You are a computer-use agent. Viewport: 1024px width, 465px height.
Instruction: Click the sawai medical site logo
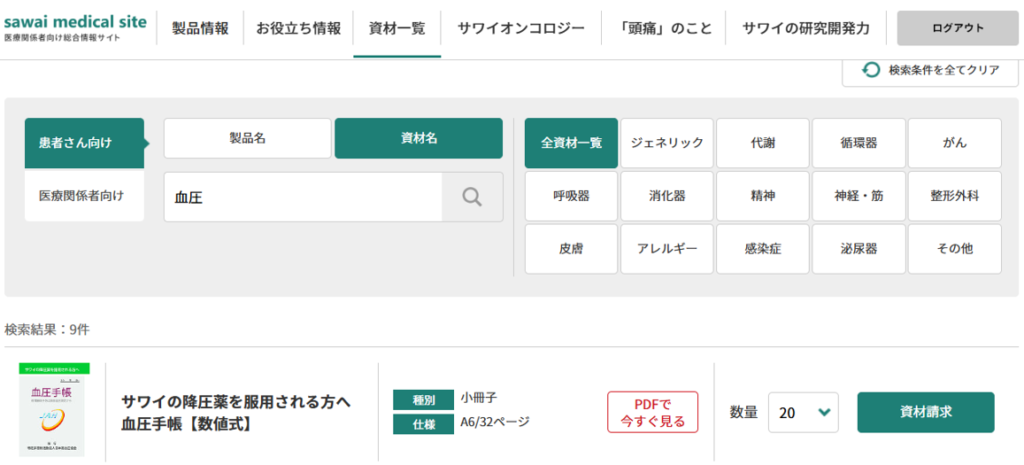(x=75, y=27)
